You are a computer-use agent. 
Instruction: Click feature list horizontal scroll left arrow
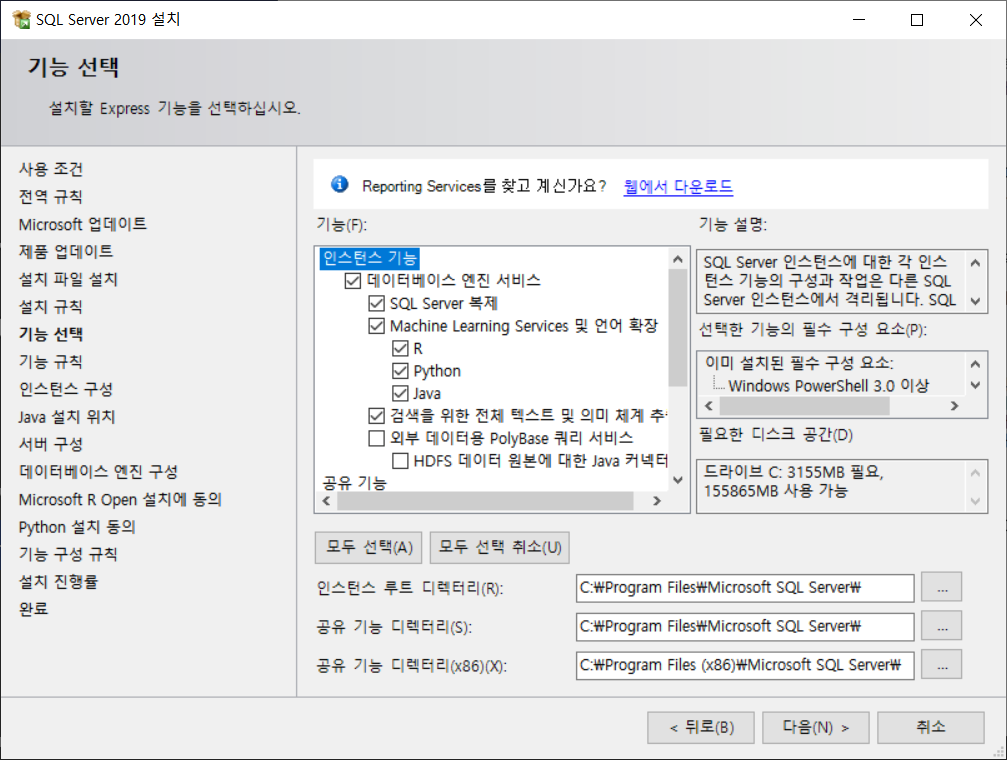click(327, 501)
